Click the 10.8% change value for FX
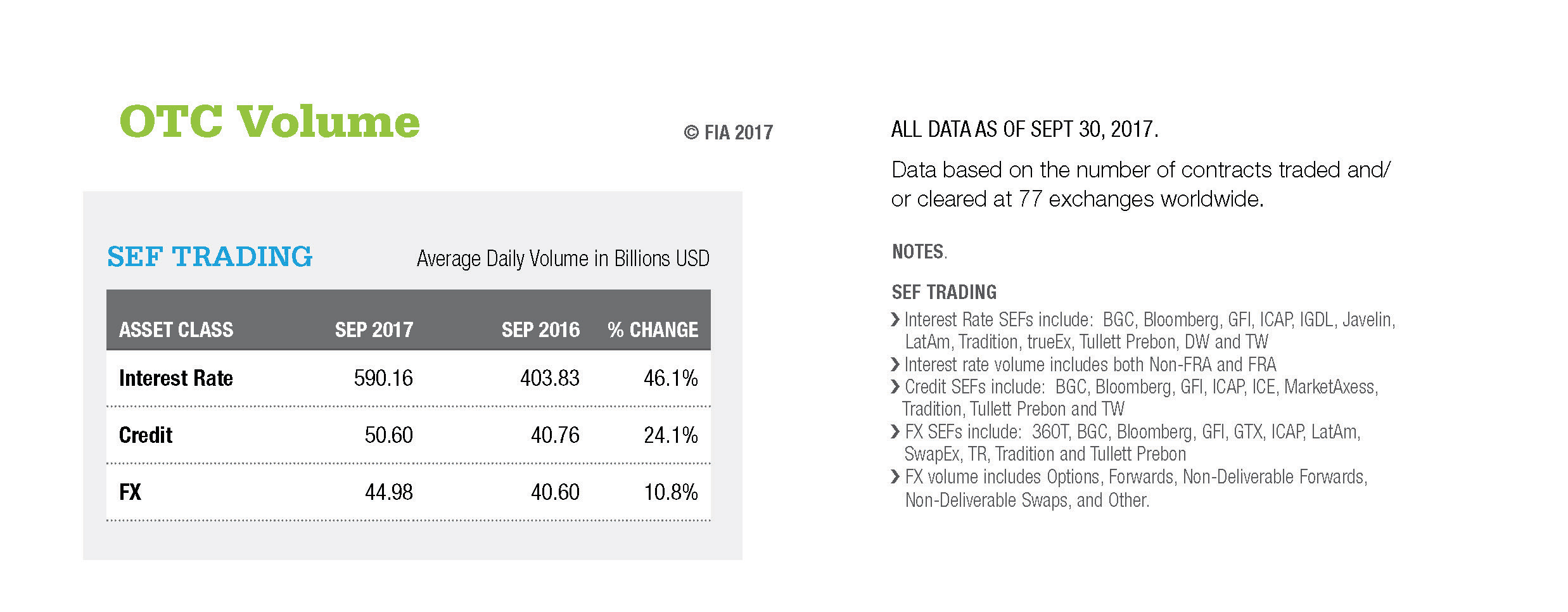The height and width of the screenshot is (612, 1568). [x=670, y=492]
